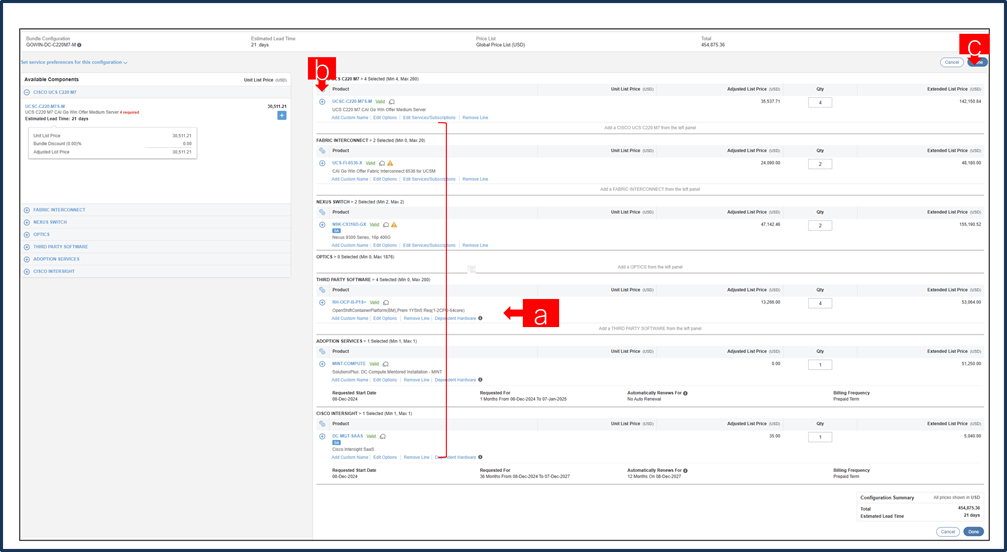This screenshot has width=1007, height=552.
Task: Click the link icon in Nexus Switch table header
Action: (322, 212)
